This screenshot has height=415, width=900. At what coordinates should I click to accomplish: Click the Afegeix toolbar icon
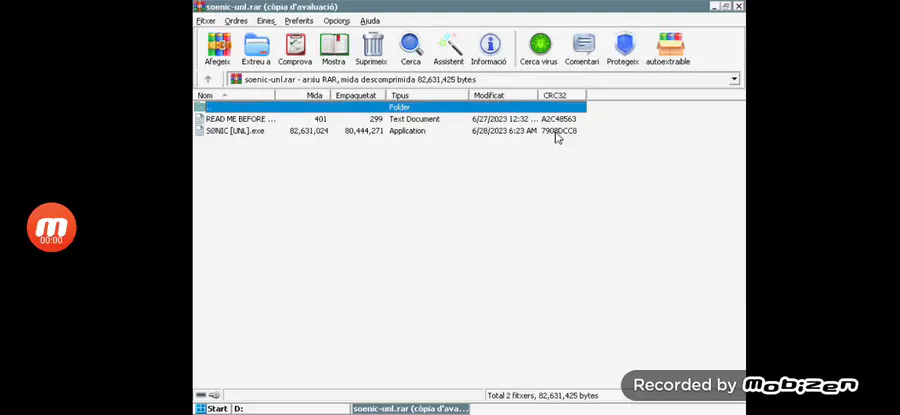[x=218, y=45]
